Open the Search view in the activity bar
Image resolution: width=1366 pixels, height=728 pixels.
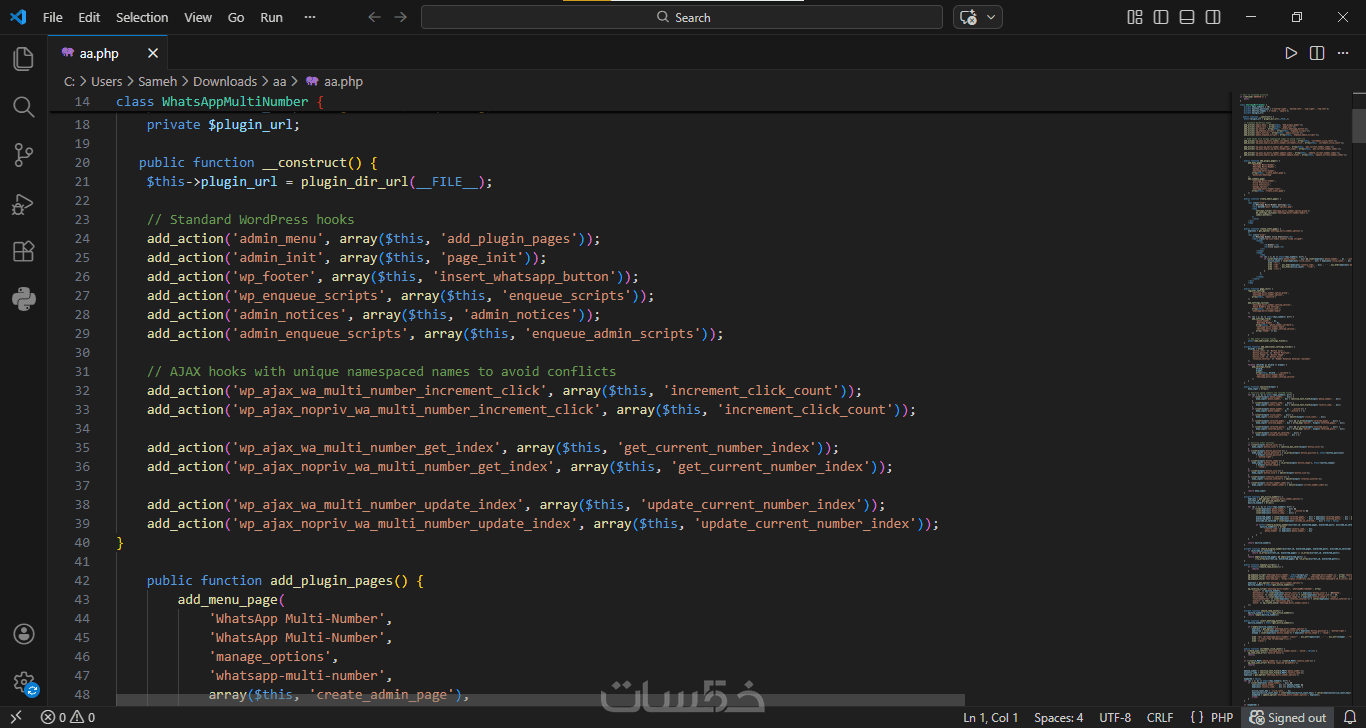pos(23,107)
